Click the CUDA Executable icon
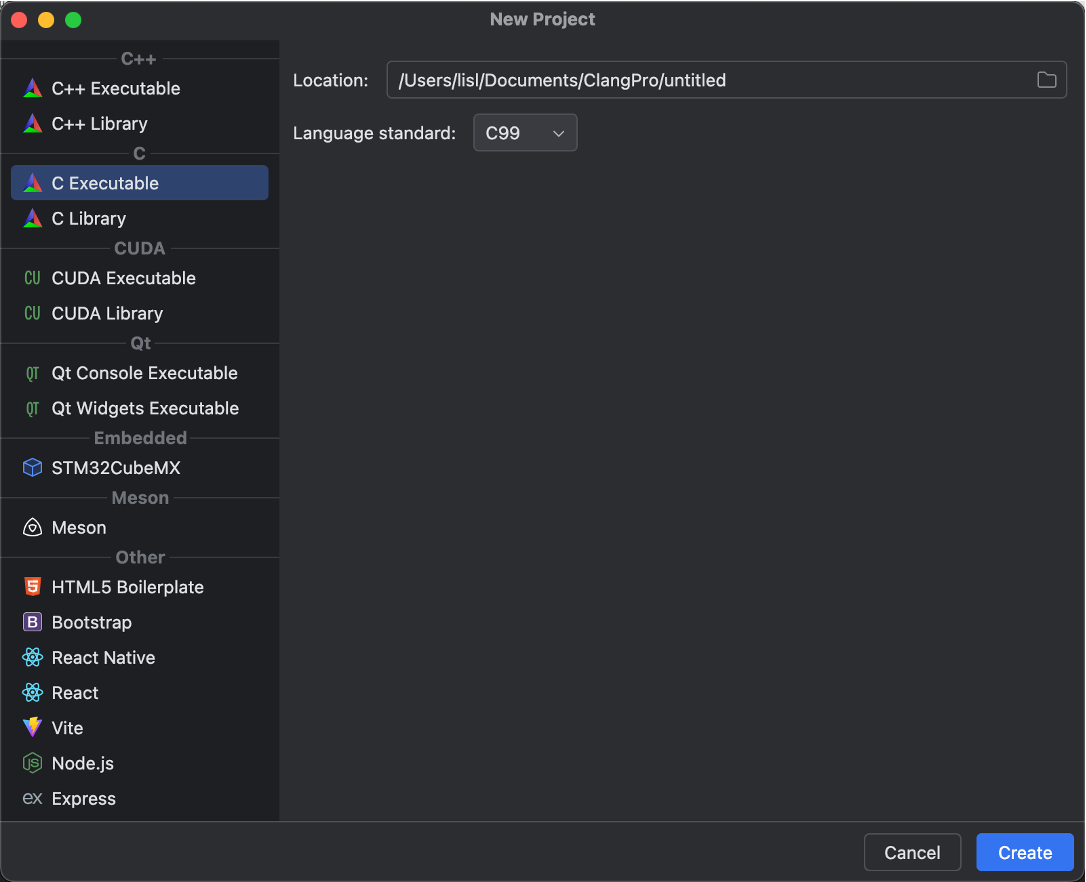This screenshot has height=882, width=1086. coord(33,278)
